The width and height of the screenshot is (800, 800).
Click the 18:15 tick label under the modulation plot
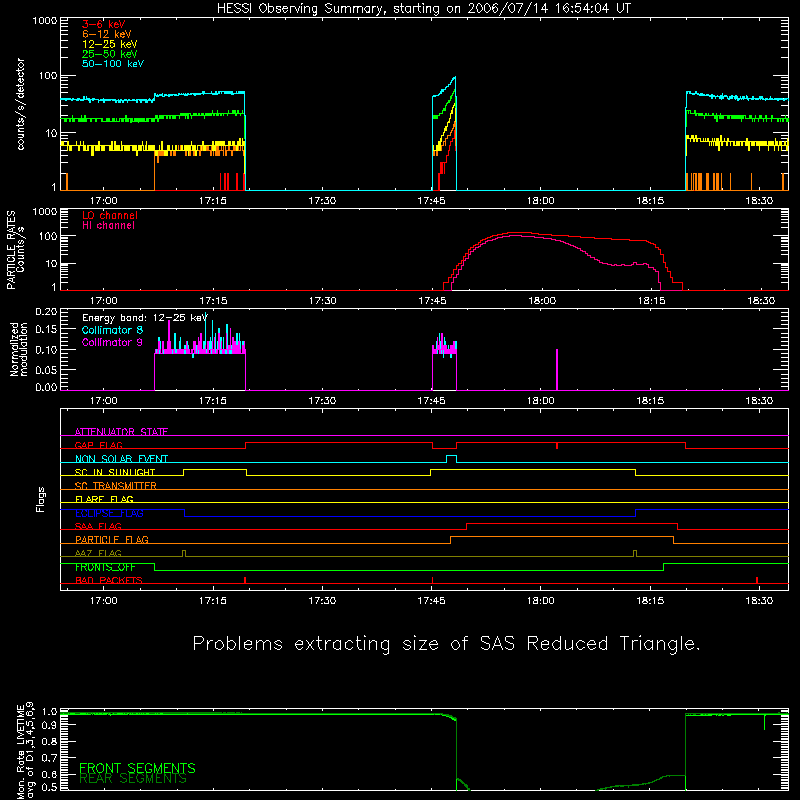pyautogui.click(x=650, y=401)
